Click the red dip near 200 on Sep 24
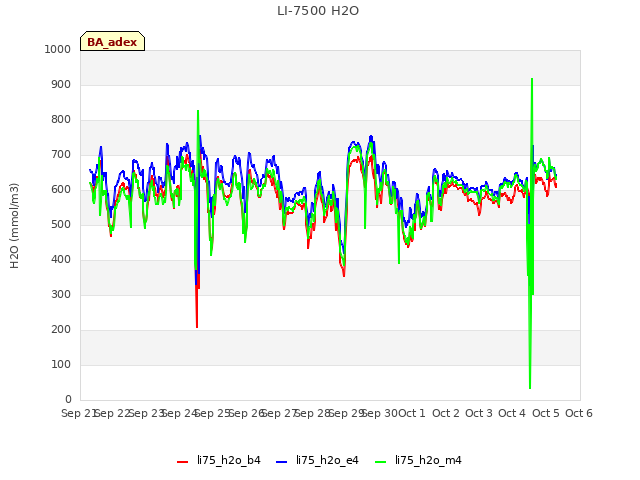Image resolution: width=640 pixels, height=480 pixels. click(197, 327)
